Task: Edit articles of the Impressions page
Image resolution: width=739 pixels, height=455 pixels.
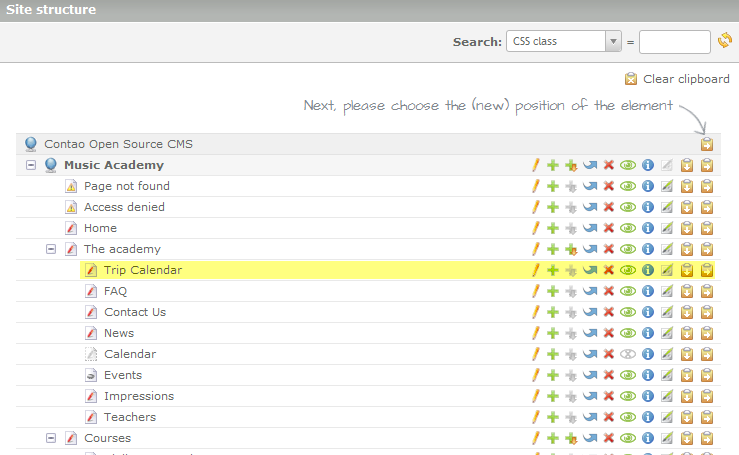Action: pos(667,396)
